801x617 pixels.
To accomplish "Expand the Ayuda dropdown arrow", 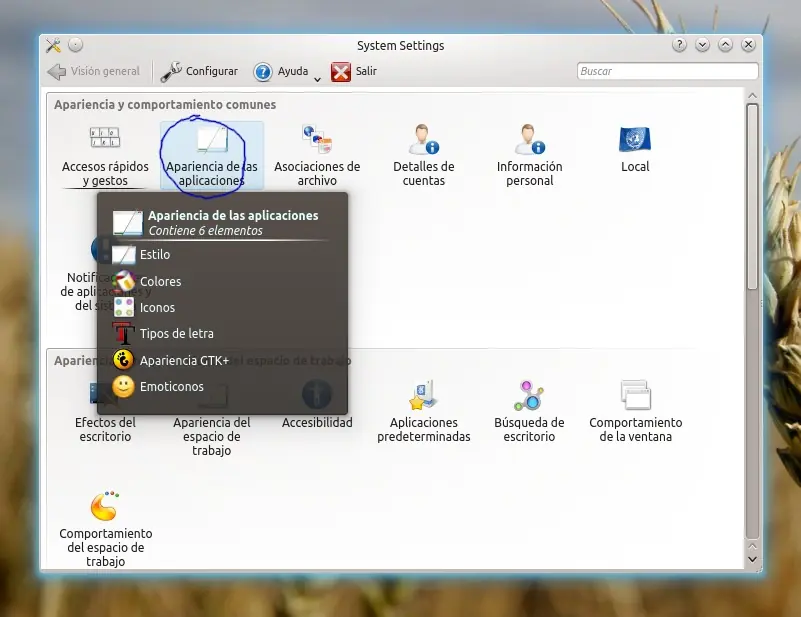I will [317, 77].
